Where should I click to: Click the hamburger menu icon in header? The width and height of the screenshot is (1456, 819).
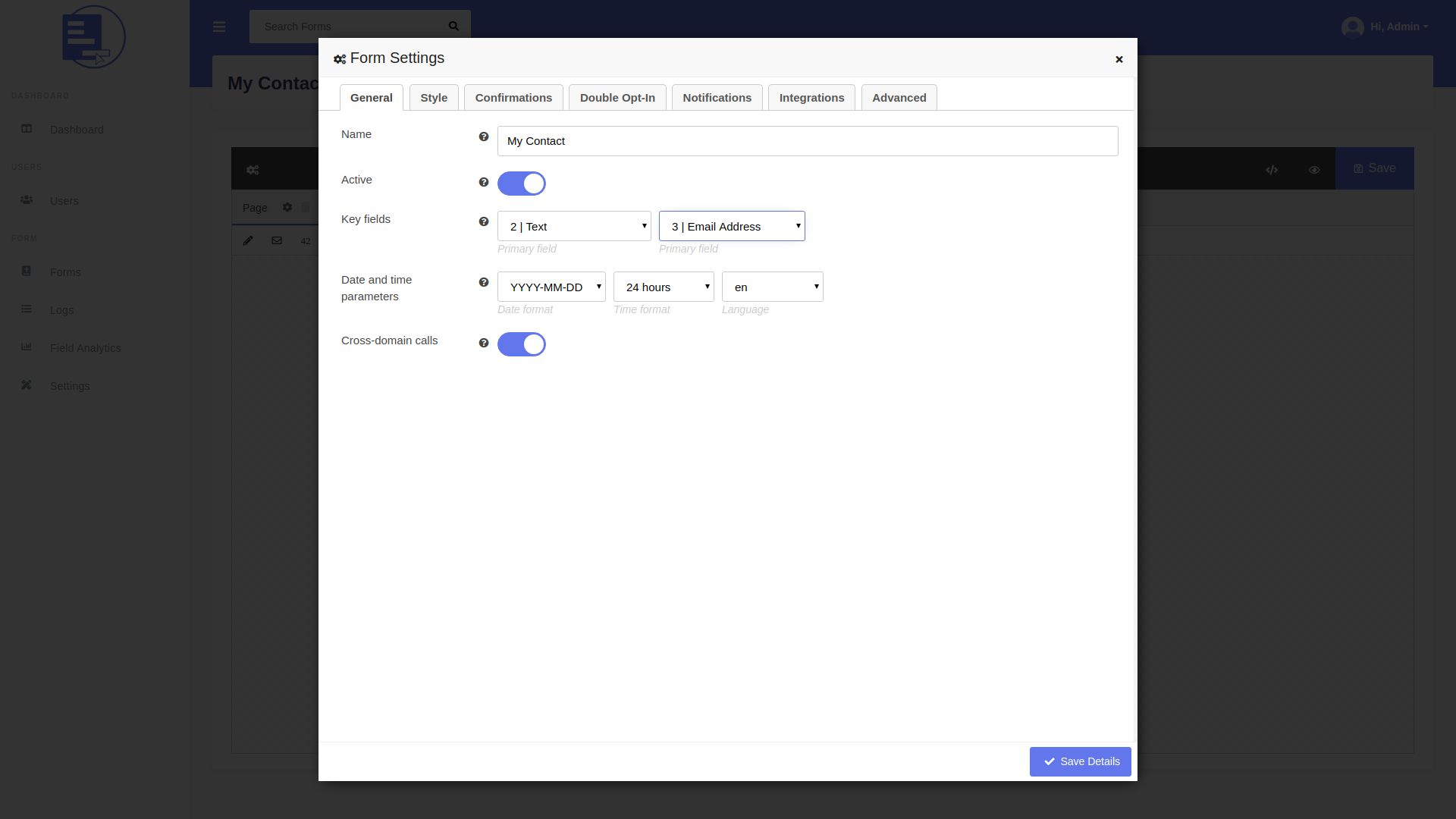click(x=219, y=27)
